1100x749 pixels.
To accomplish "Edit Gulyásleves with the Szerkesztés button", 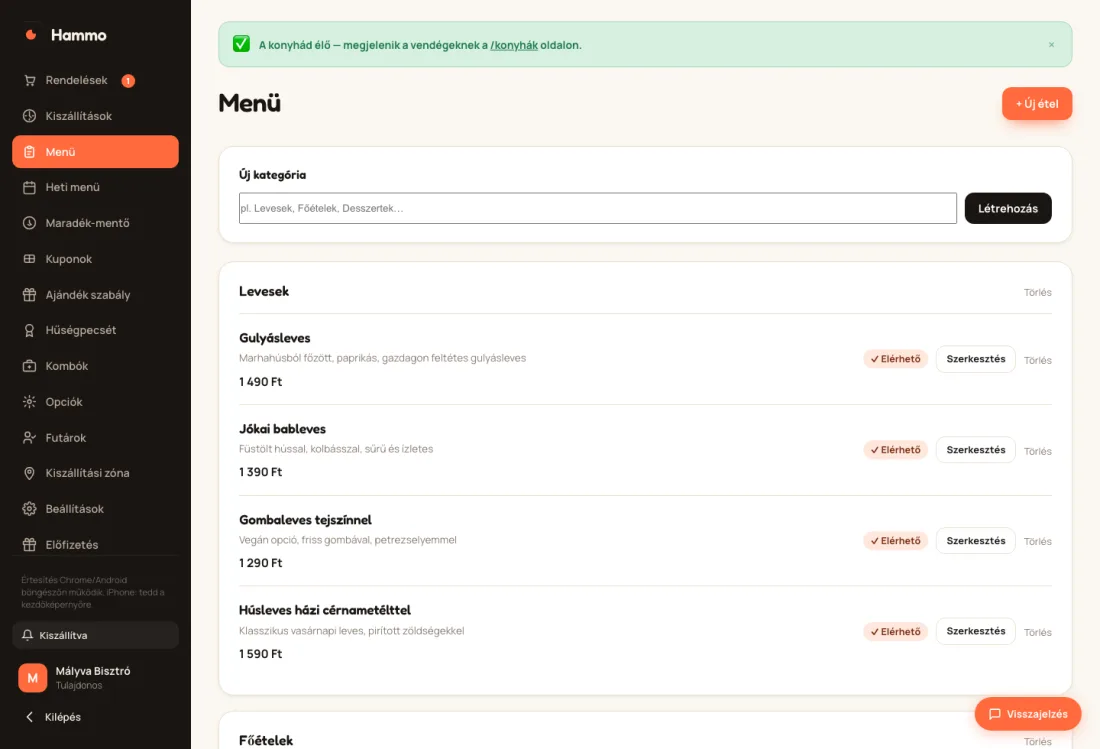I will point(976,359).
